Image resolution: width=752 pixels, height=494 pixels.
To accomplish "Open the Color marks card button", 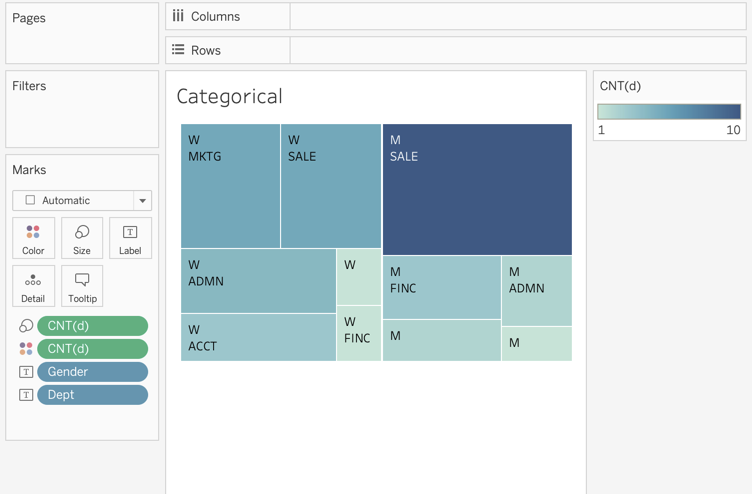I will [33, 238].
